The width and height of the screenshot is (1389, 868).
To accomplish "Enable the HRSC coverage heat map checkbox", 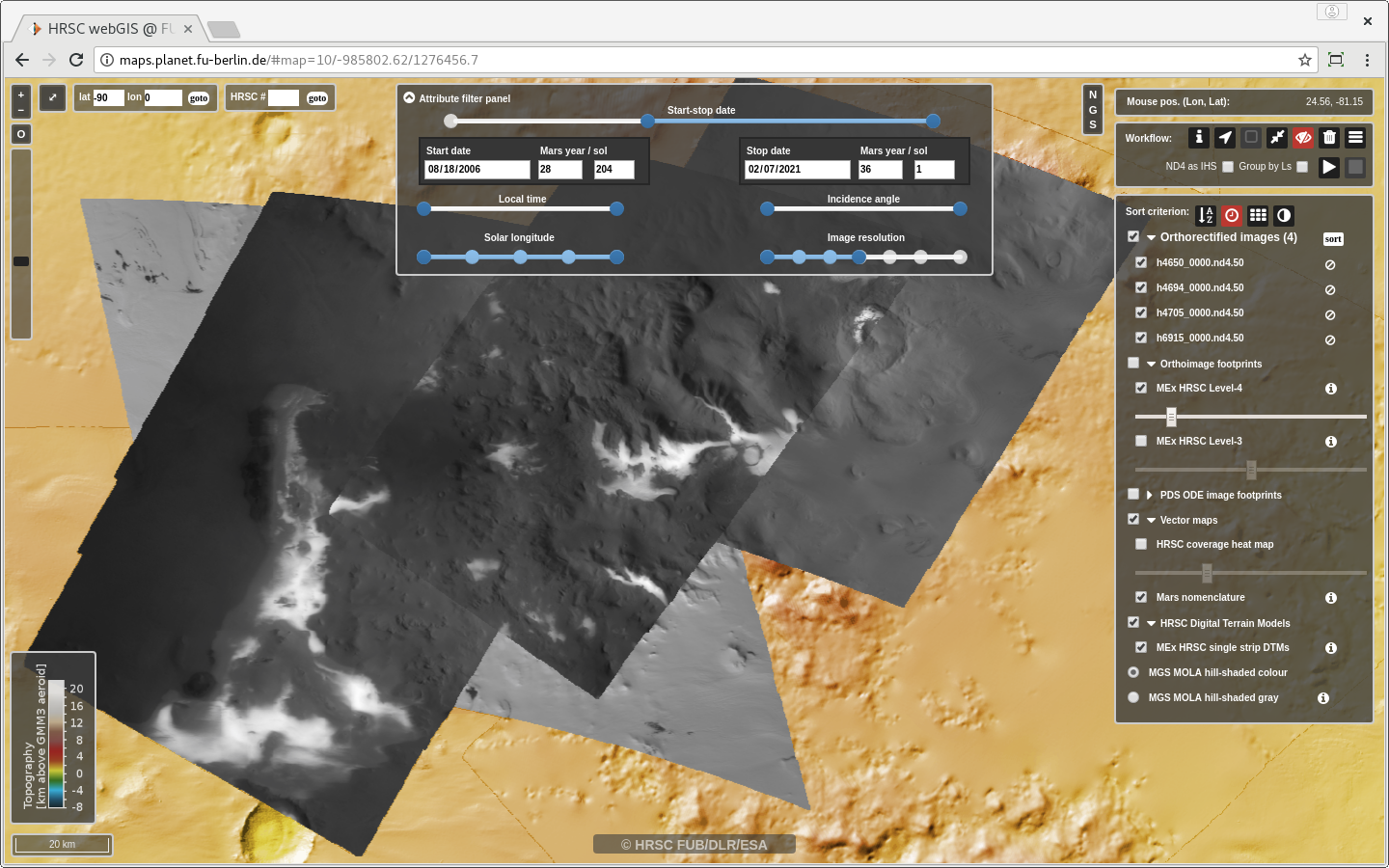I will [1141, 544].
